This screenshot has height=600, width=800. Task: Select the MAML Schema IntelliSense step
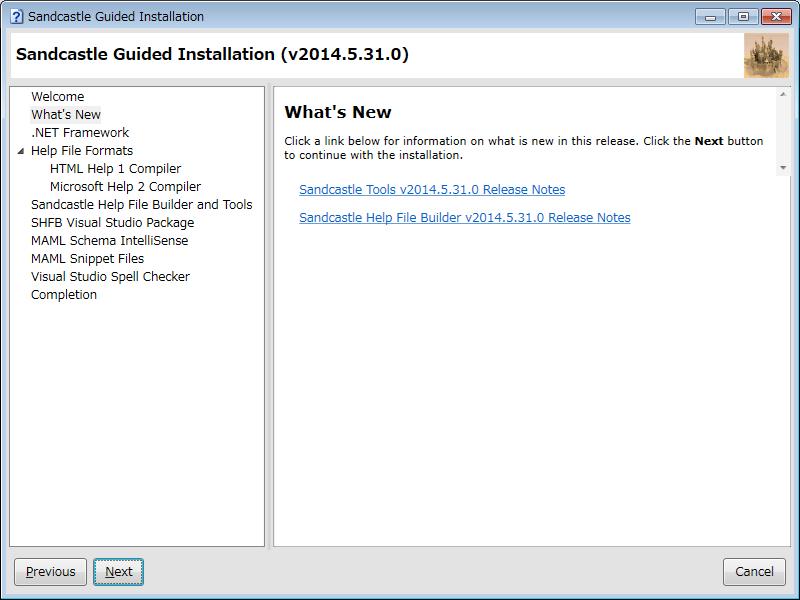tap(109, 241)
